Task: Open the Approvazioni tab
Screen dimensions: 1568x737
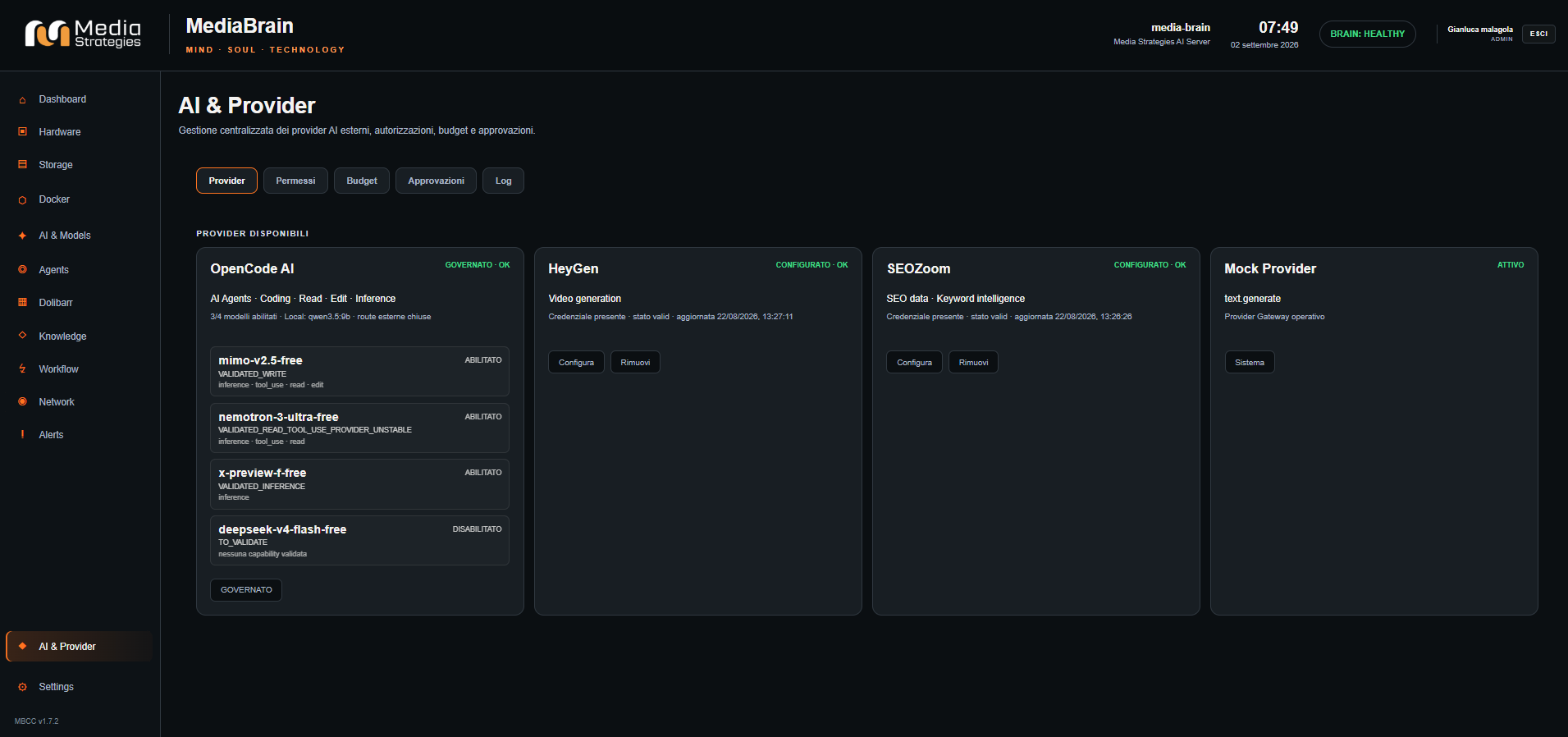Action: (x=436, y=181)
